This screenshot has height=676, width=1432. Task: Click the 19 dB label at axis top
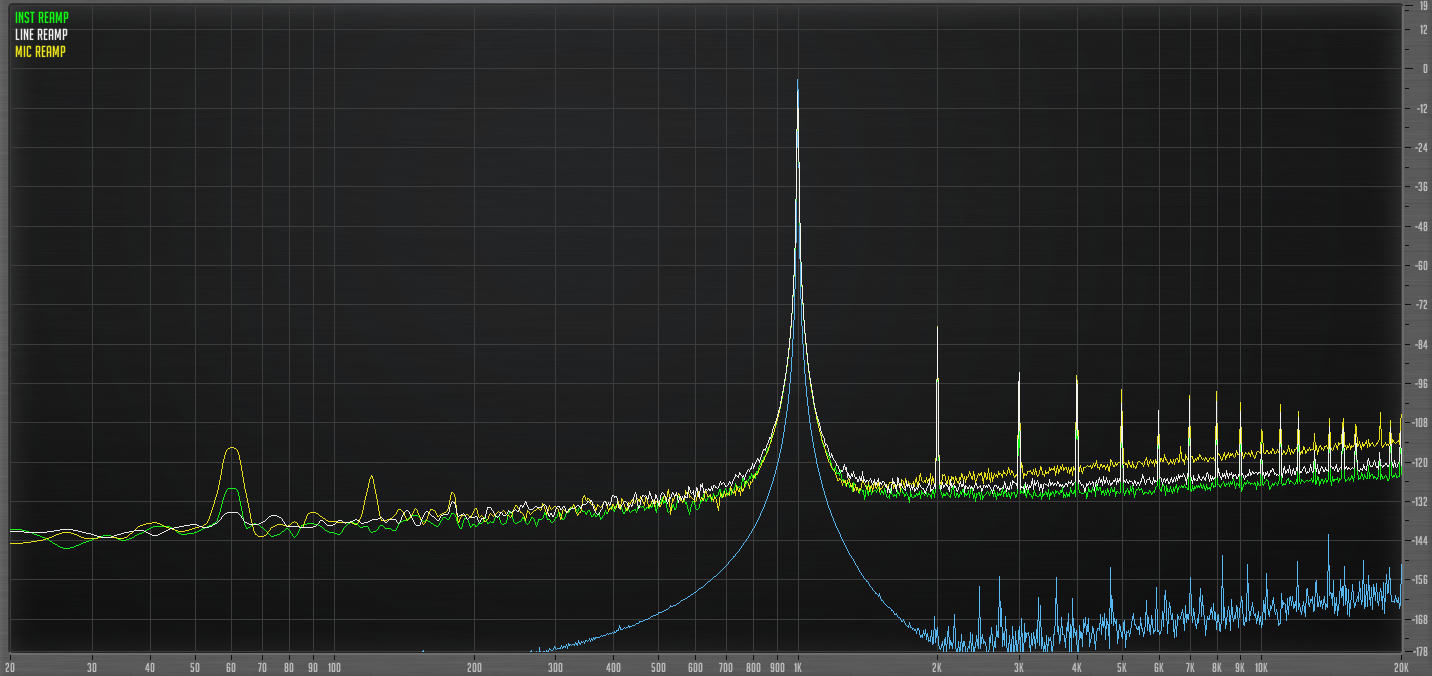[x=1423, y=6]
